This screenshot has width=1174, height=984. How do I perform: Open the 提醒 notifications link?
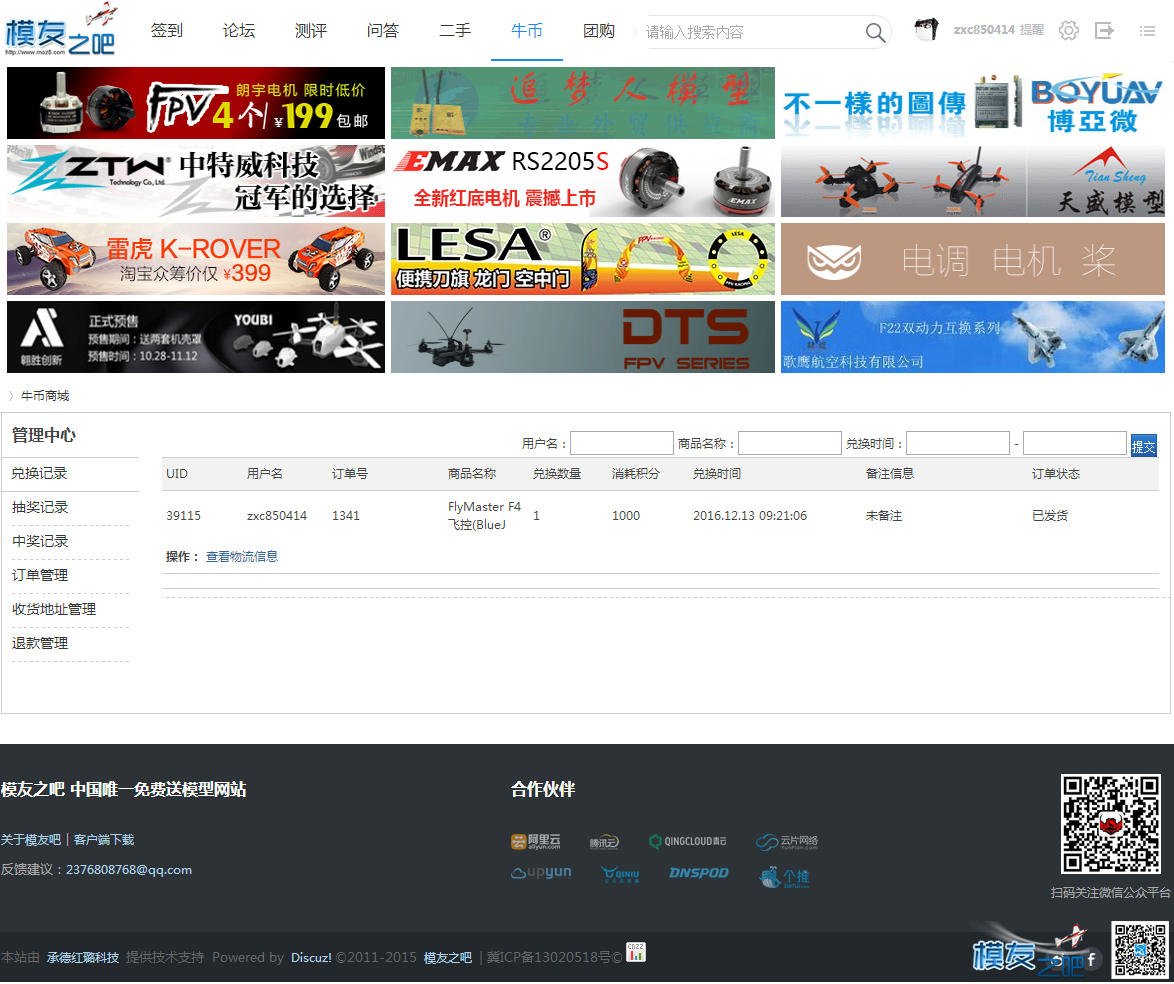tap(1031, 30)
